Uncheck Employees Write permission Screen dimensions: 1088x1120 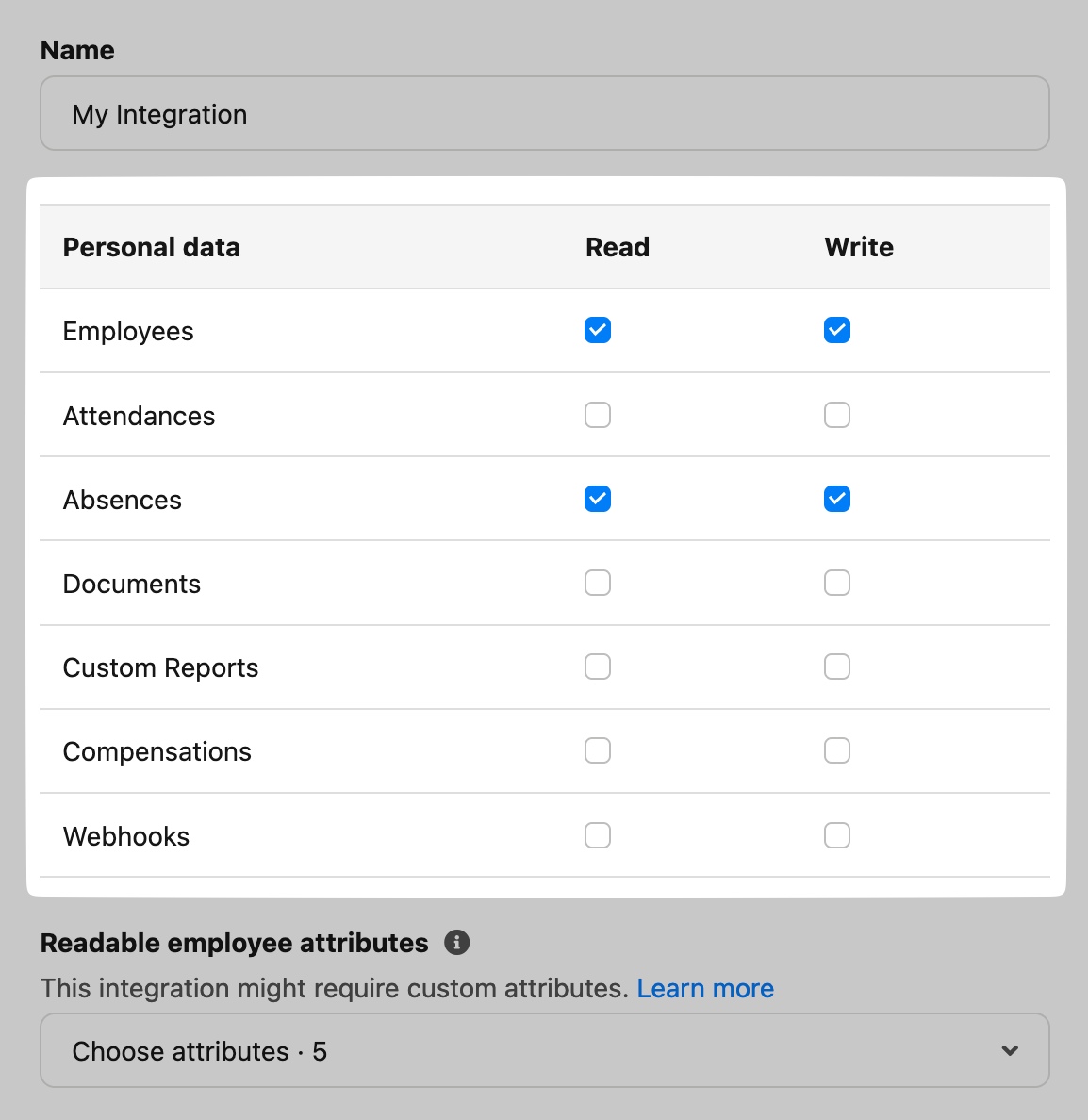click(837, 331)
